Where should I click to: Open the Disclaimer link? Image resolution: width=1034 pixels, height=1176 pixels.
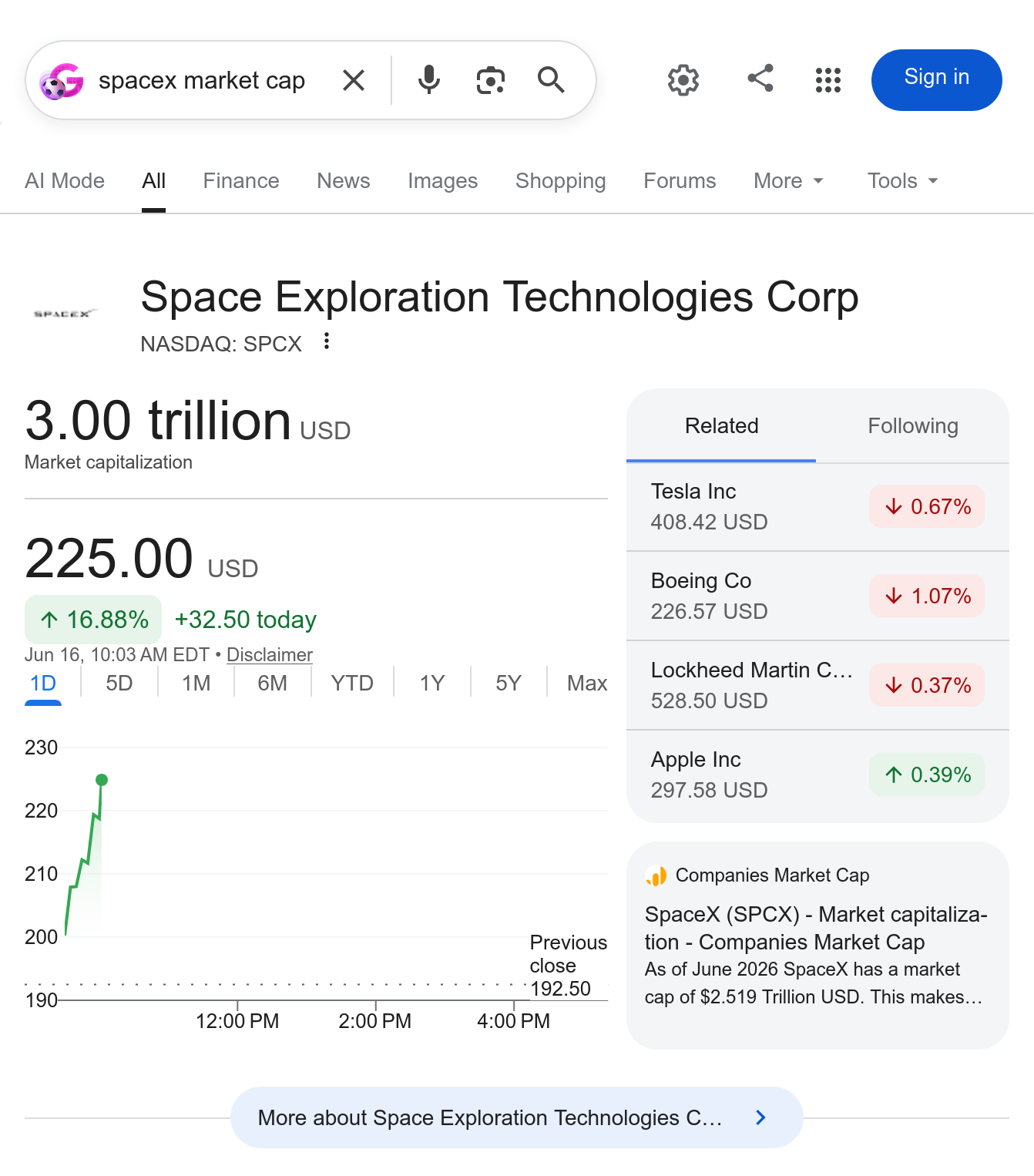point(270,655)
